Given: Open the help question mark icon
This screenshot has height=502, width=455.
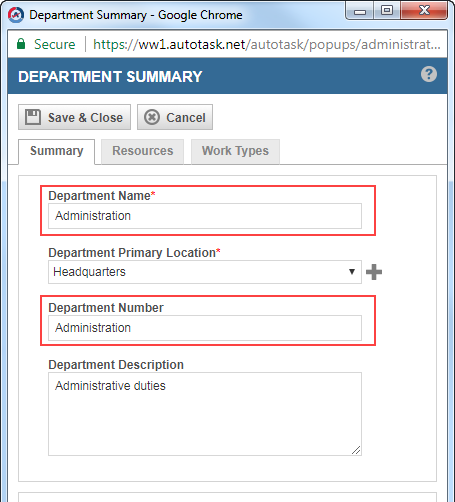Looking at the screenshot, I should coord(429,74).
